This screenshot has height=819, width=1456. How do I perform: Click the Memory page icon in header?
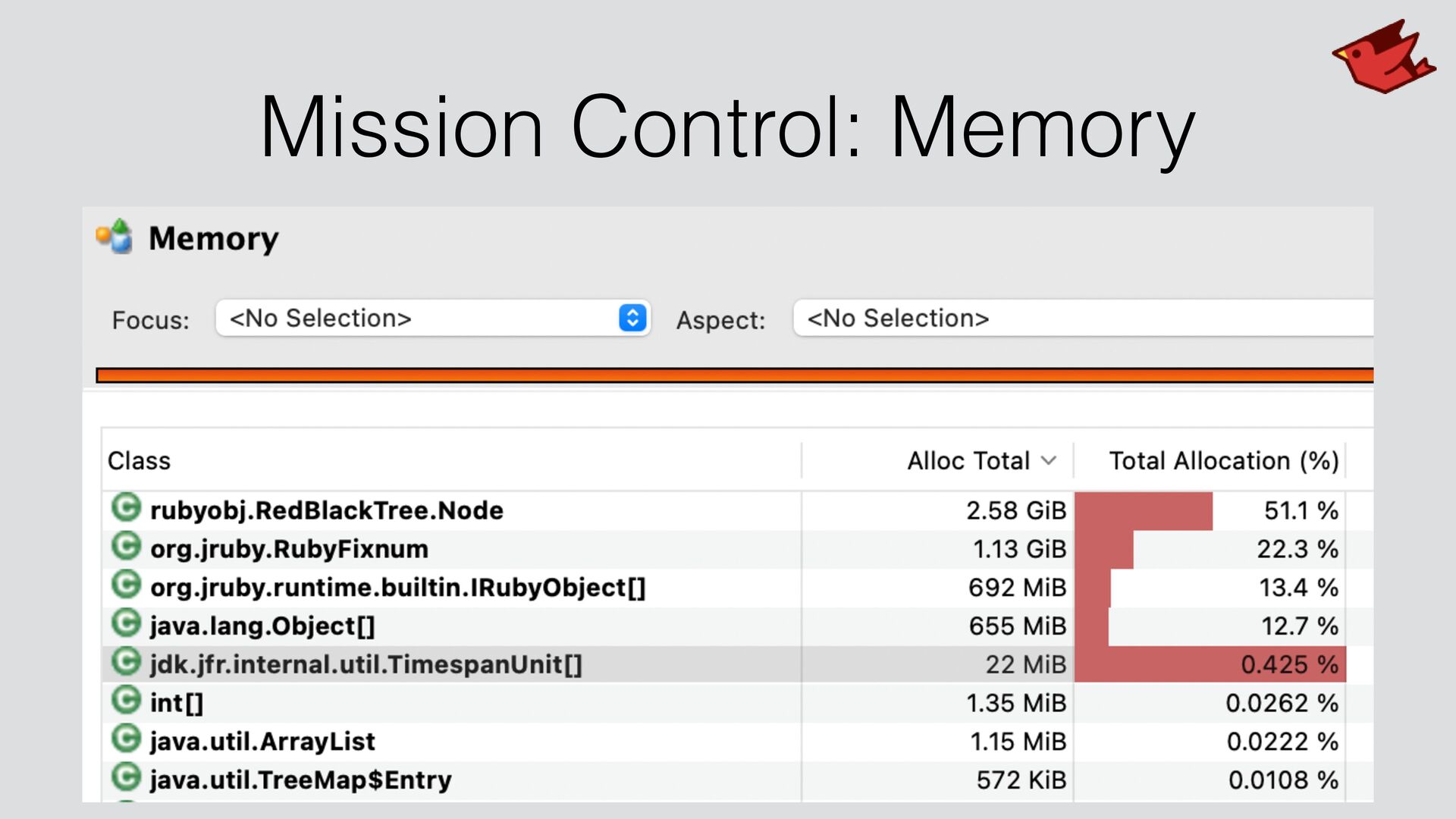coord(115,237)
